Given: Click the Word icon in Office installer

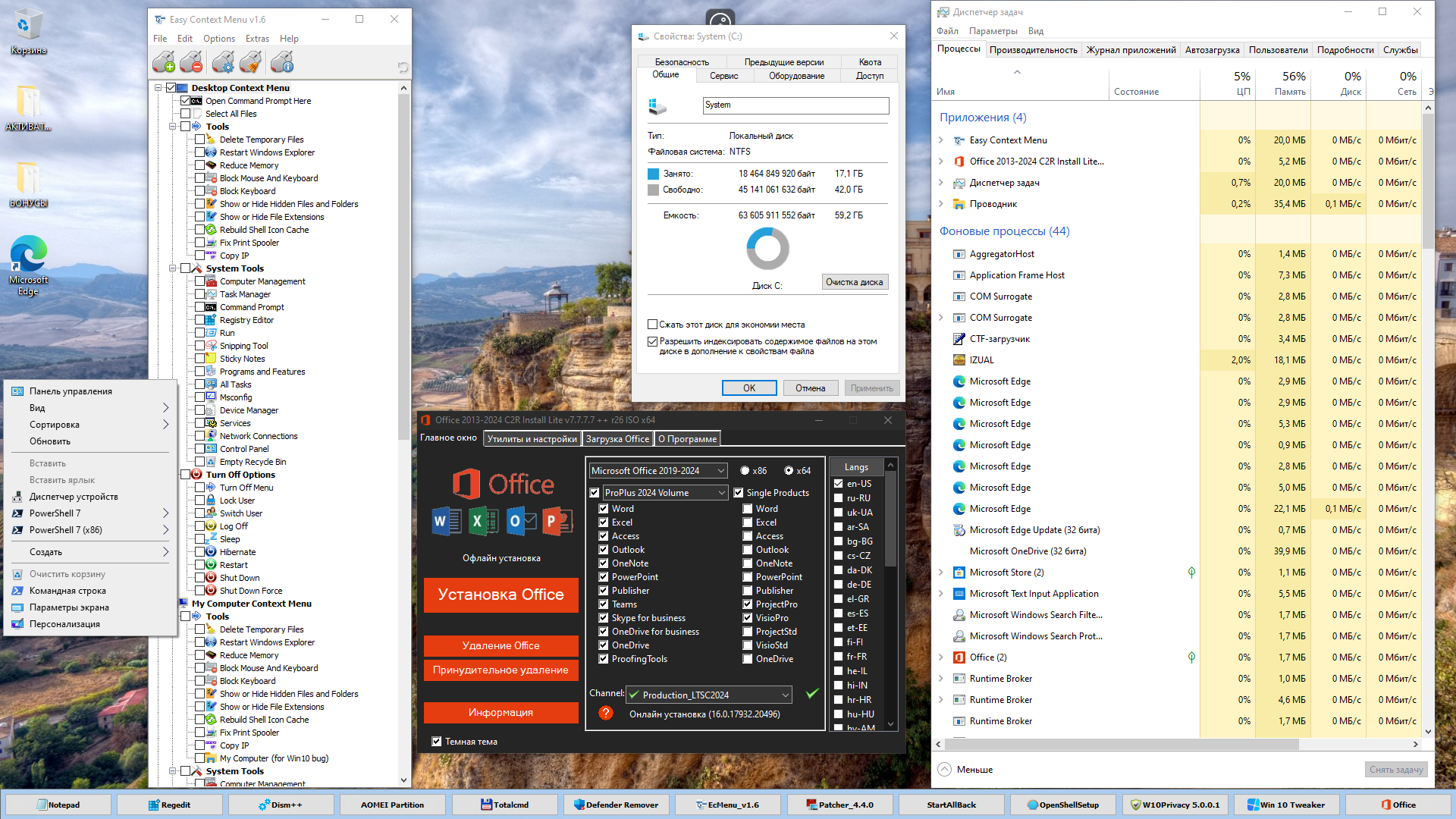Looking at the screenshot, I should click(446, 521).
